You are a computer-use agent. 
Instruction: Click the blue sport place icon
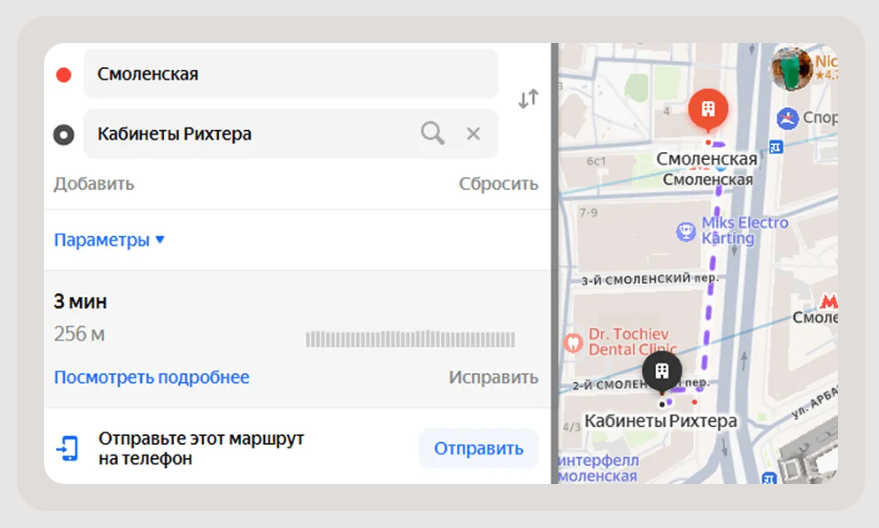click(x=788, y=118)
